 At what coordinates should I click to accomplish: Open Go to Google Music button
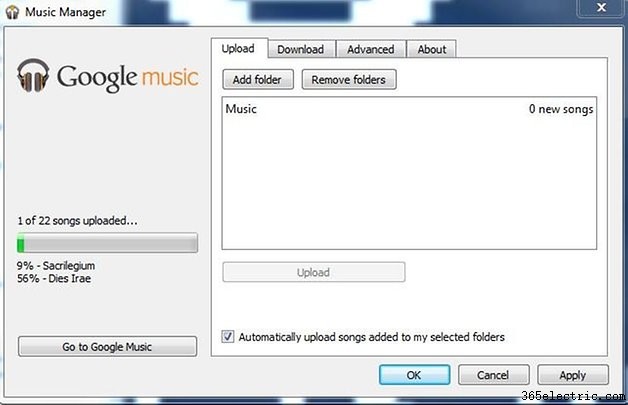pyautogui.click(x=107, y=347)
